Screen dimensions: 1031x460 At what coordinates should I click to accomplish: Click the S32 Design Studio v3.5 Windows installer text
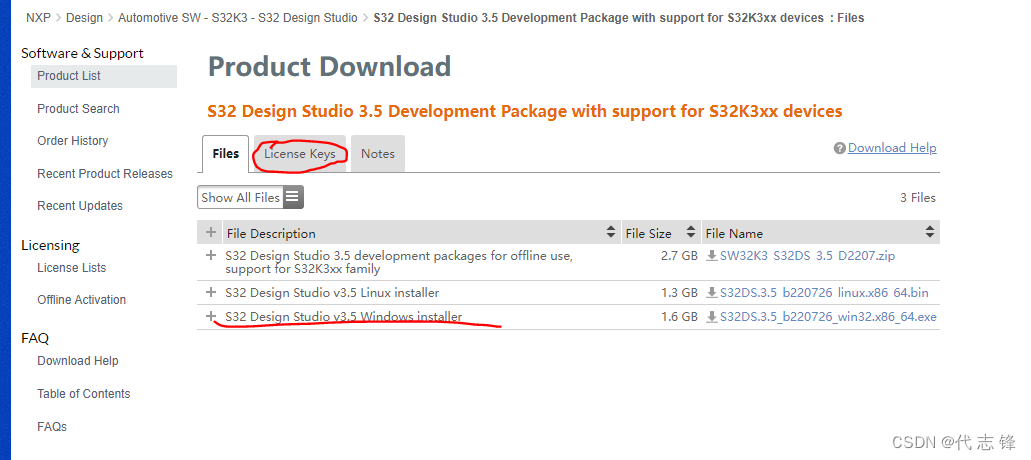tap(343, 317)
